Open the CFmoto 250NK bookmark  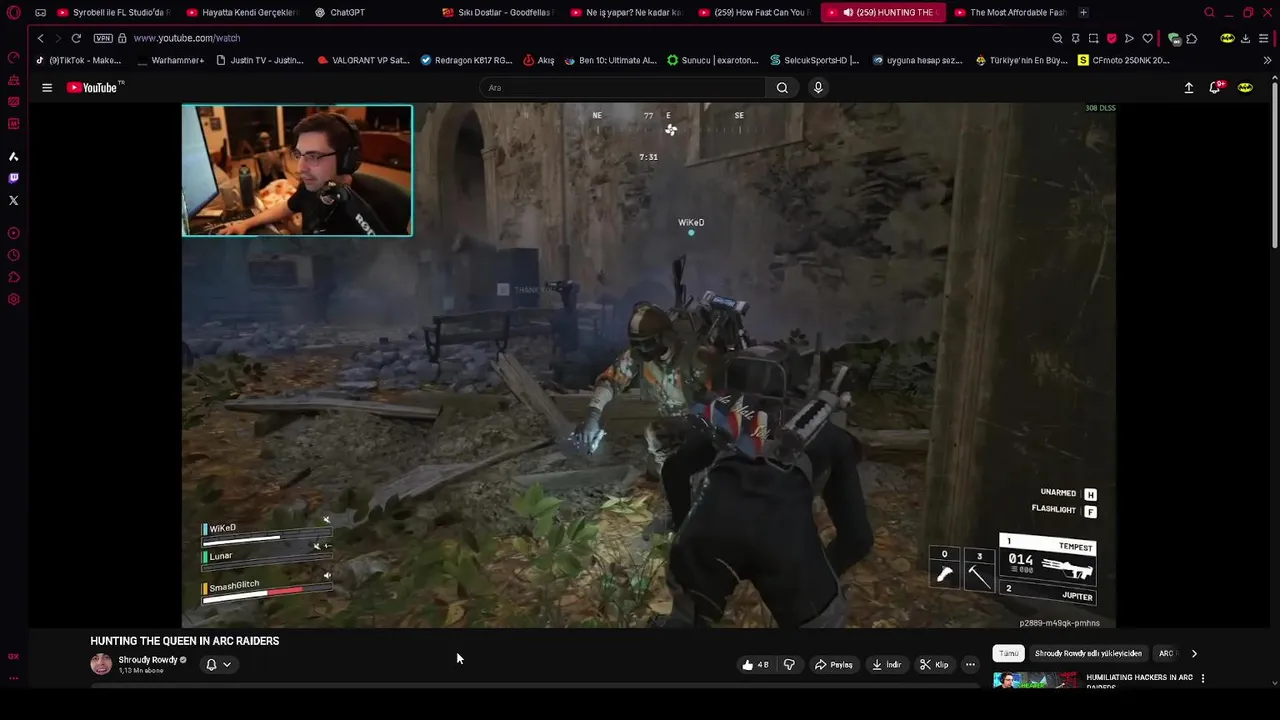point(1124,60)
